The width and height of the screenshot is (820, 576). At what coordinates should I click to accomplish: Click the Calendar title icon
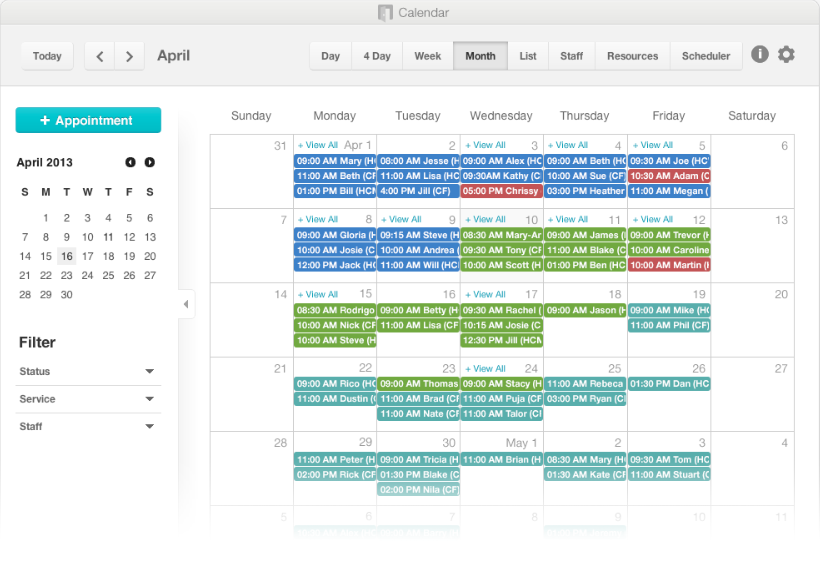(x=385, y=13)
